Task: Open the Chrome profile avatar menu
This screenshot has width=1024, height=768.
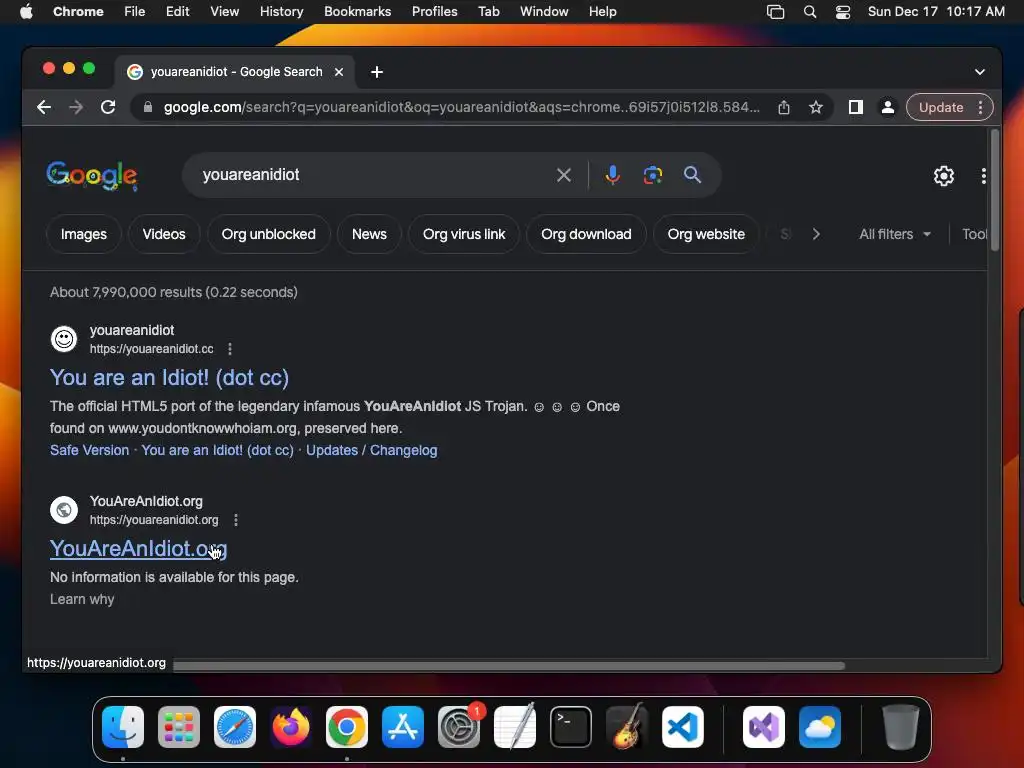Action: coord(888,107)
